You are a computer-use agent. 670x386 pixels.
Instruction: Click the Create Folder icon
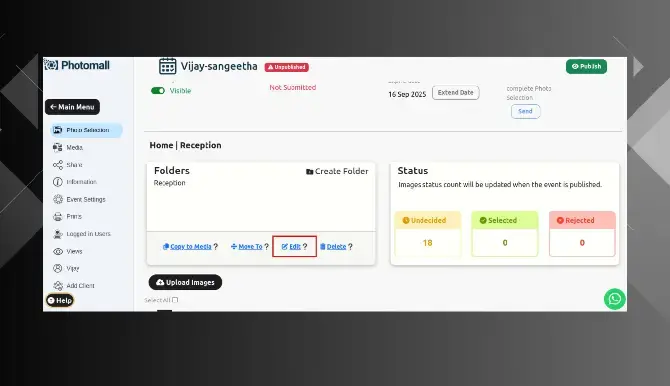[x=309, y=171]
